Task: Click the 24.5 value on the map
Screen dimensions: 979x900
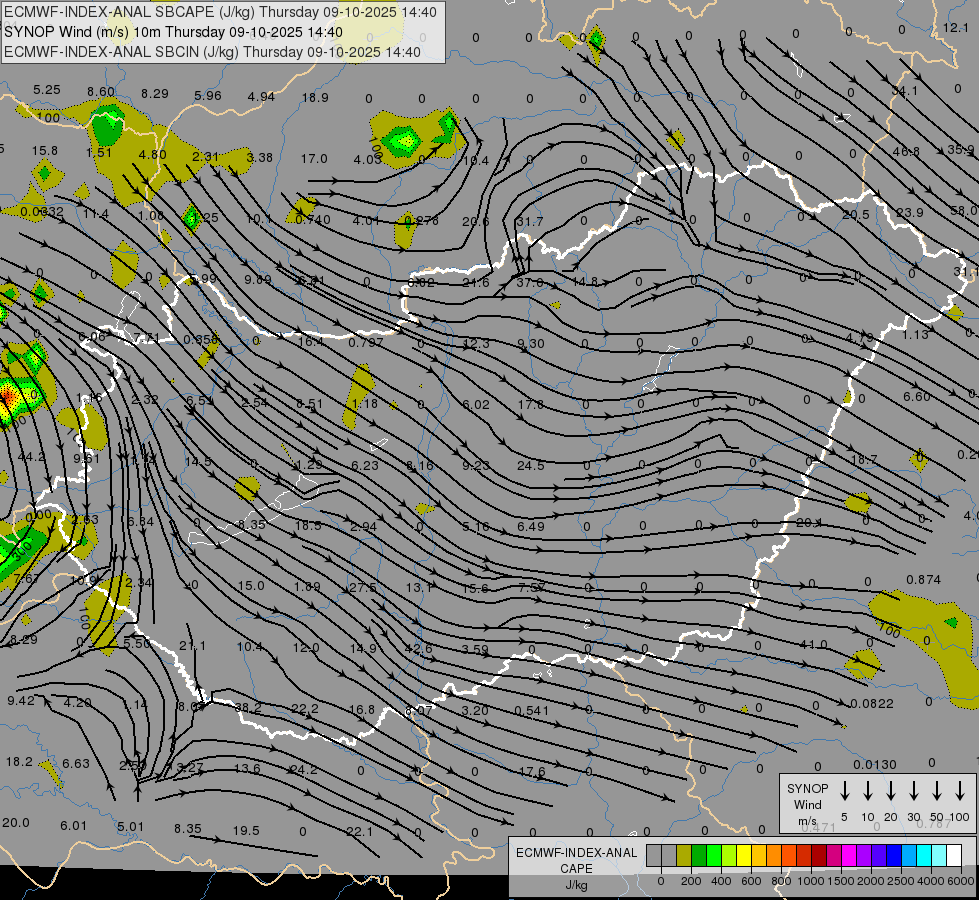Action: [x=531, y=465]
